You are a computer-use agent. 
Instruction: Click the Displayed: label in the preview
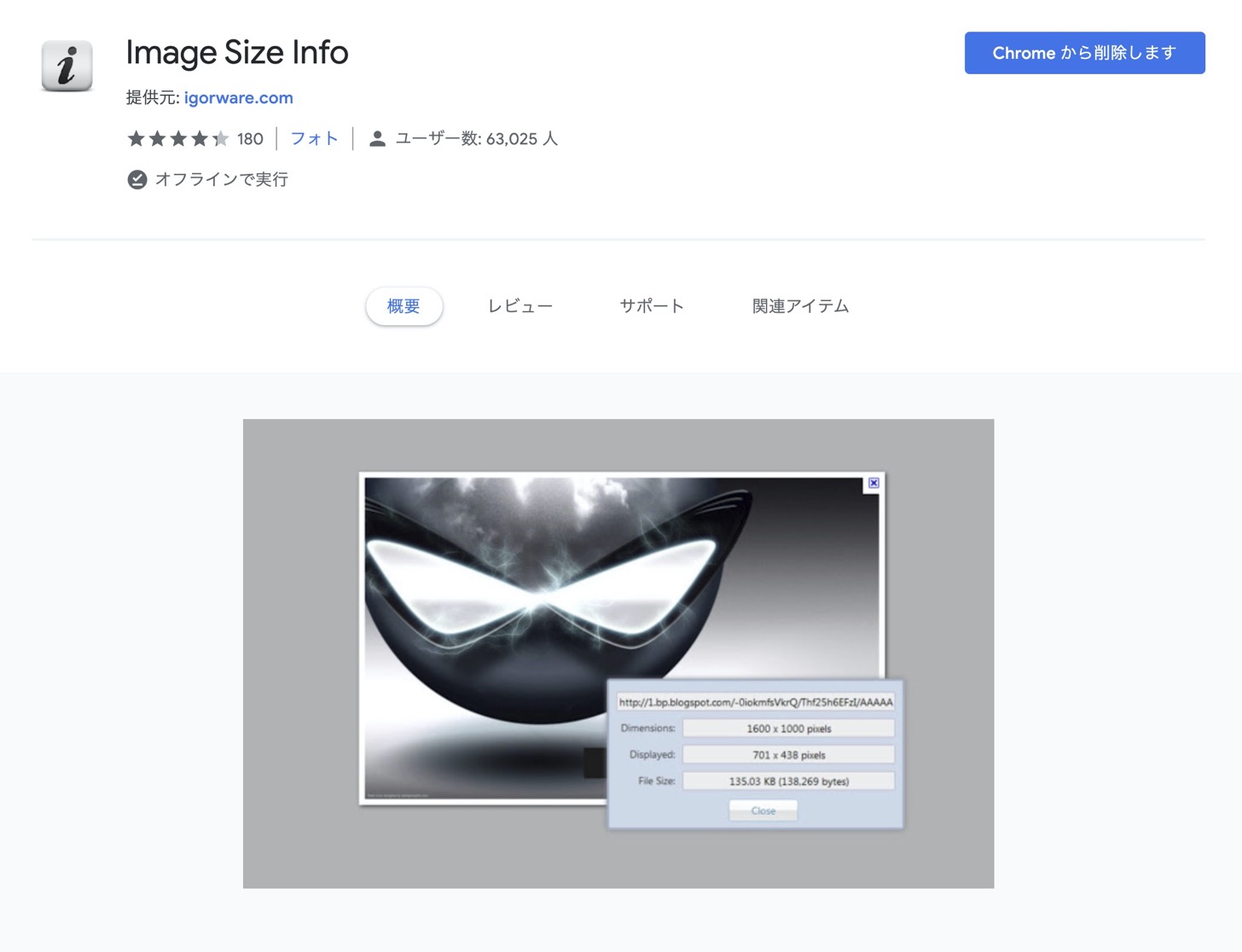click(653, 755)
